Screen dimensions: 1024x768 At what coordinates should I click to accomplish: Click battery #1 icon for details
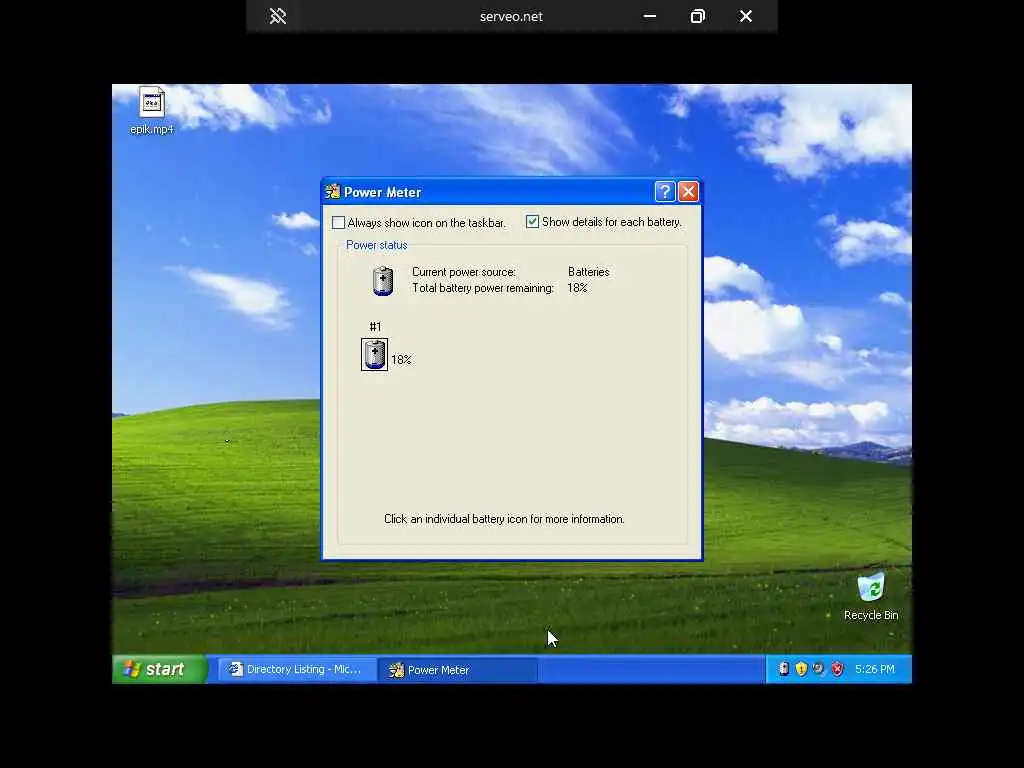(374, 355)
